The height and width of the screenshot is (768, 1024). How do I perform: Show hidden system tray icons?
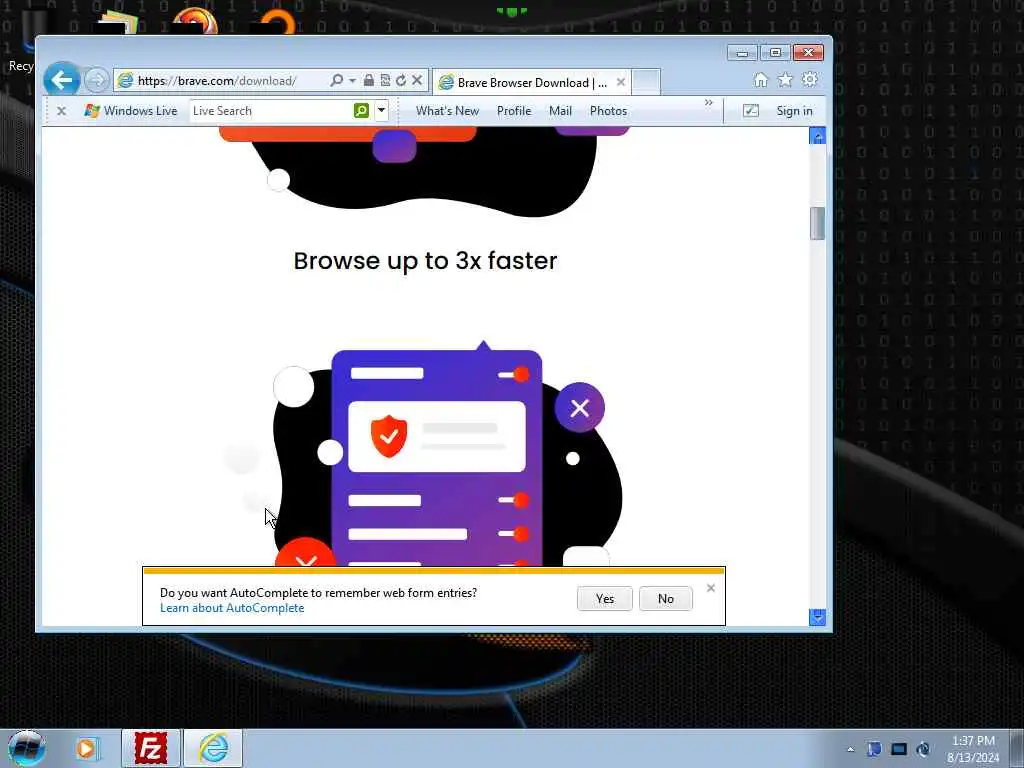tap(850, 749)
